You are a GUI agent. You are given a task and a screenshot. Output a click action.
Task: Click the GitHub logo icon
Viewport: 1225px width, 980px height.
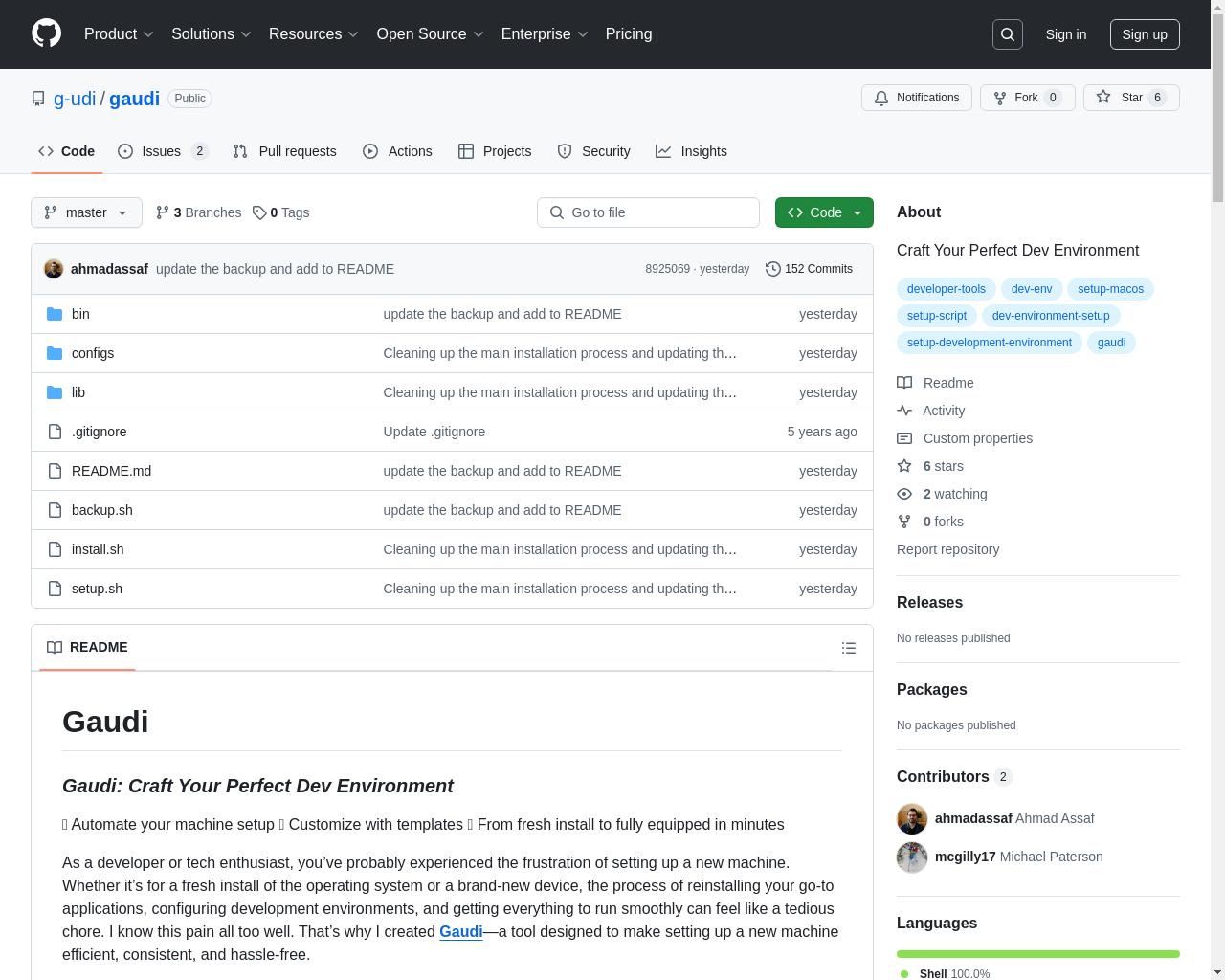tap(46, 33)
